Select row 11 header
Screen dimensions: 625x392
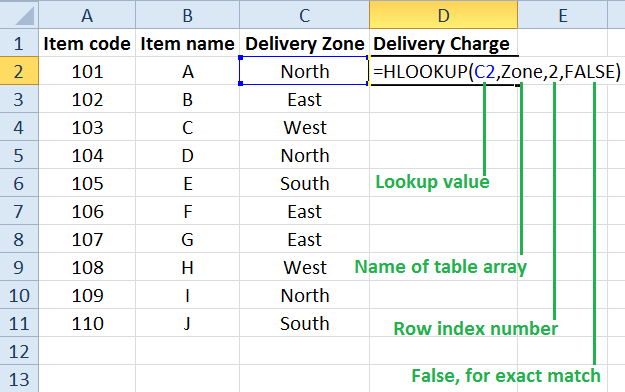click(x=19, y=323)
